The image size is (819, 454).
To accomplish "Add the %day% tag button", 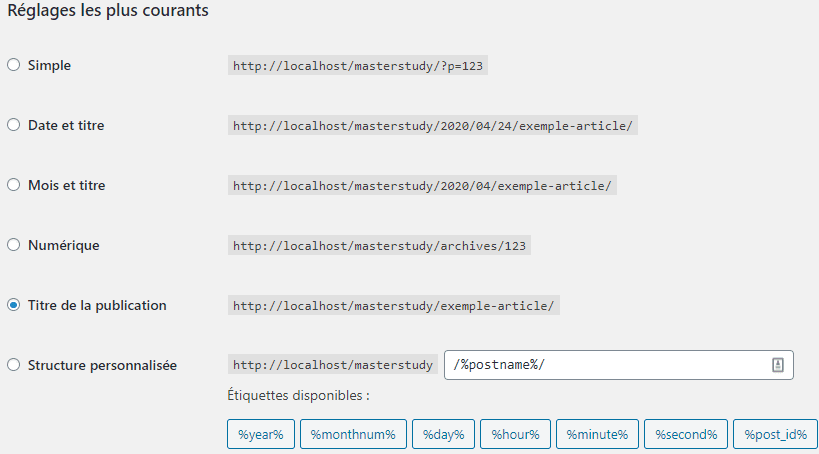I will click(x=443, y=434).
